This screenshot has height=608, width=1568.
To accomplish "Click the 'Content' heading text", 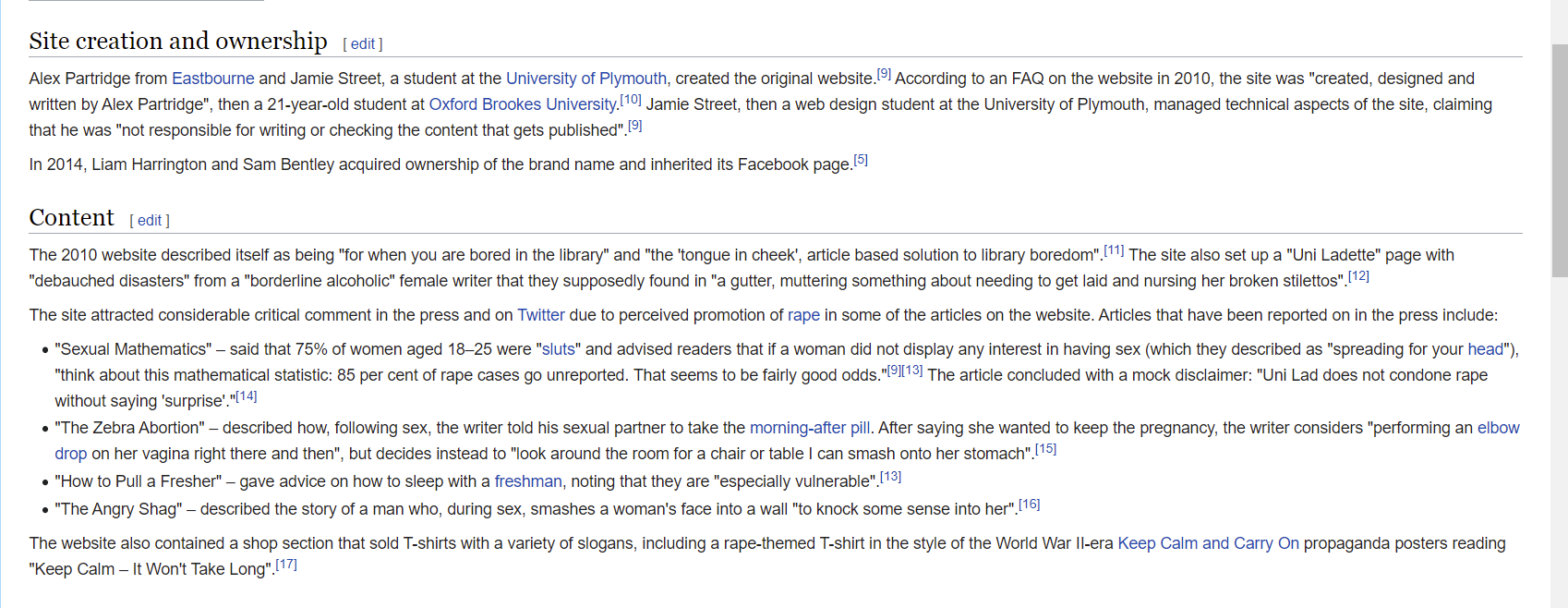I will tap(72, 217).
